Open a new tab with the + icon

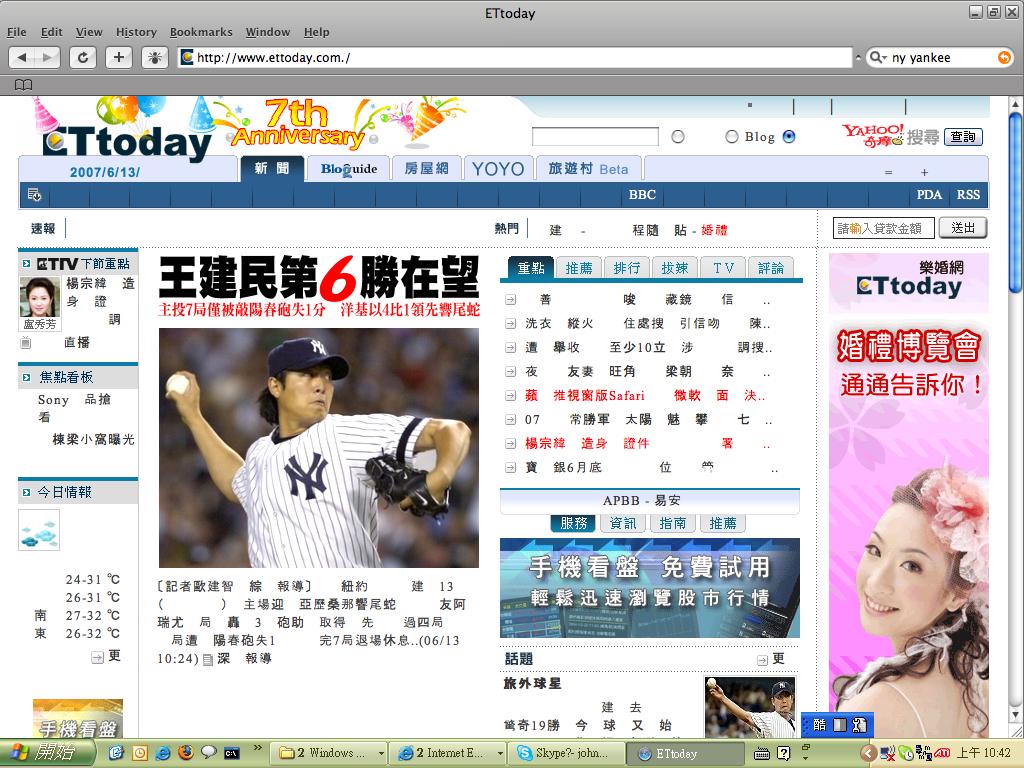(119, 57)
